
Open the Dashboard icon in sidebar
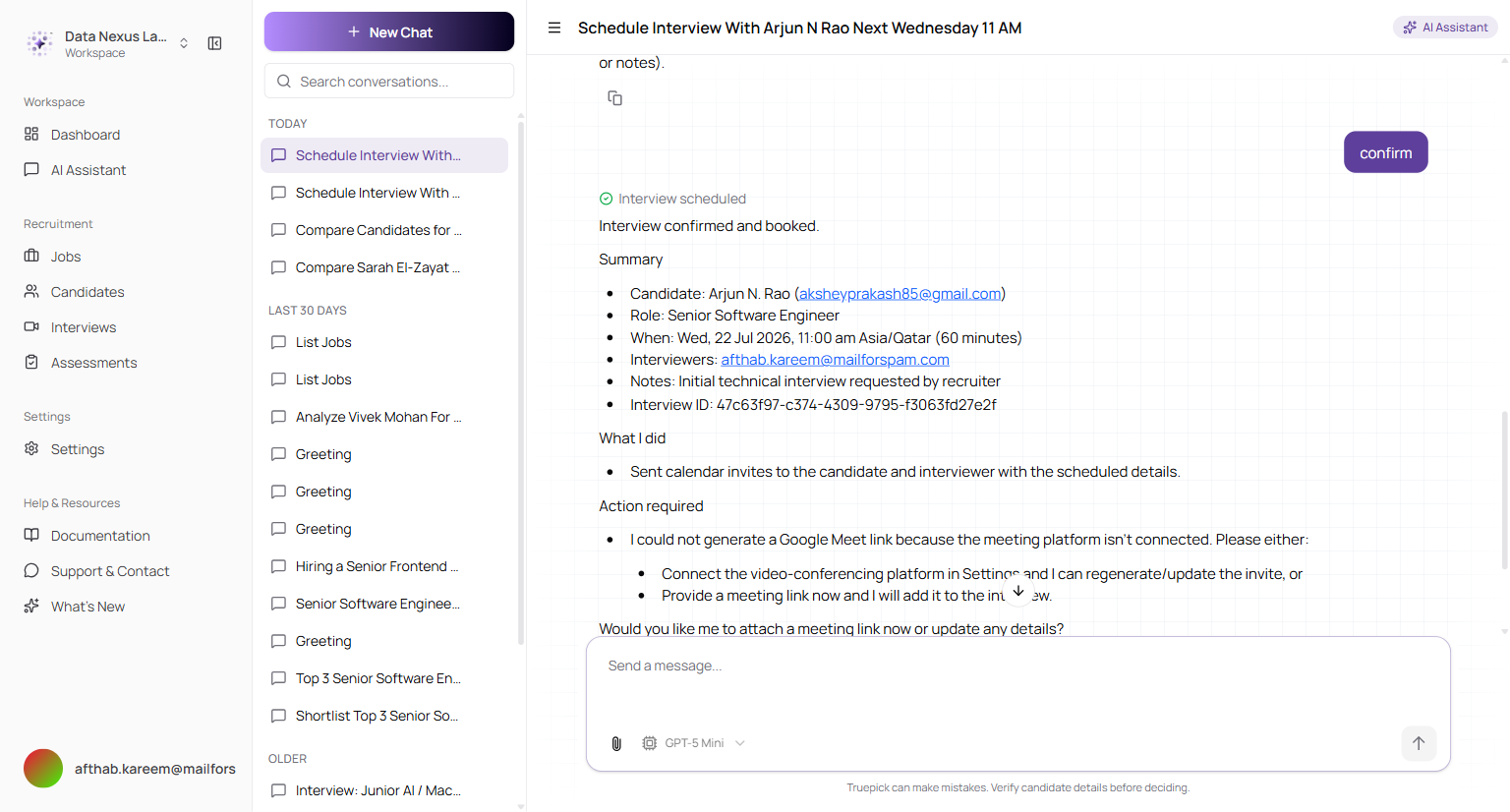pos(31,134)
